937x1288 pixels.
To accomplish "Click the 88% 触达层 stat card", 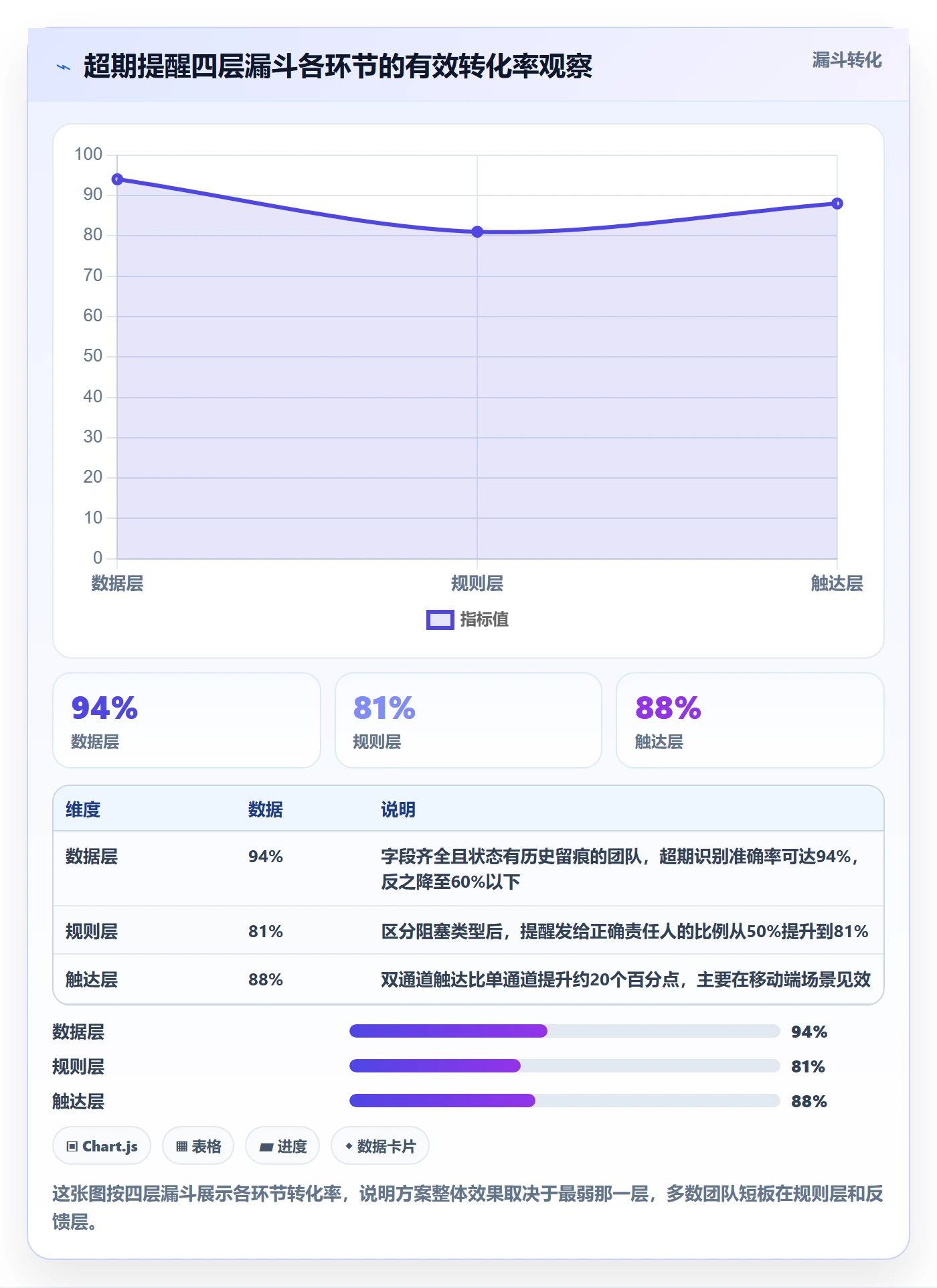I will [750, 720].
